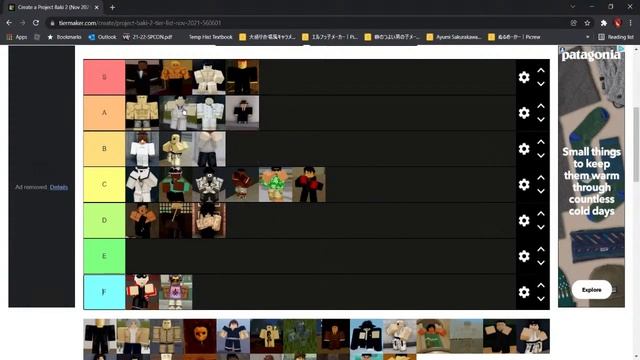Select black hoodie character in unranked pool
Image resolution: width=640 pixels, height=360 pixels.
coord(366,336)
